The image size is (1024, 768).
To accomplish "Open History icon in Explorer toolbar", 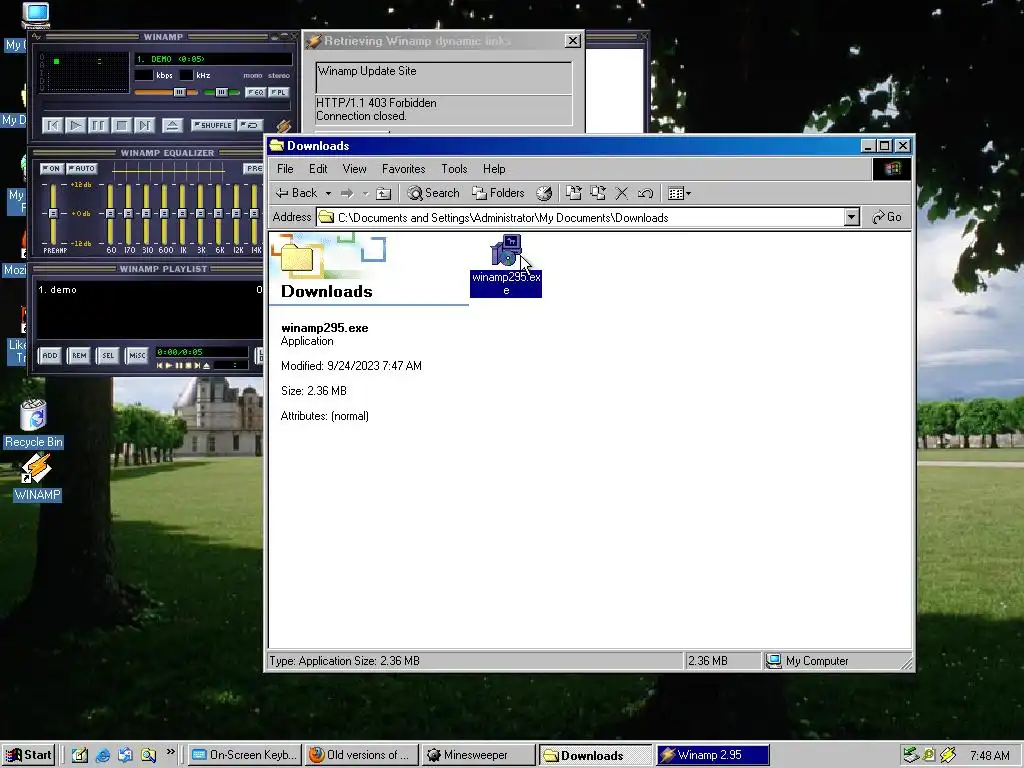I will pos(543,193).
